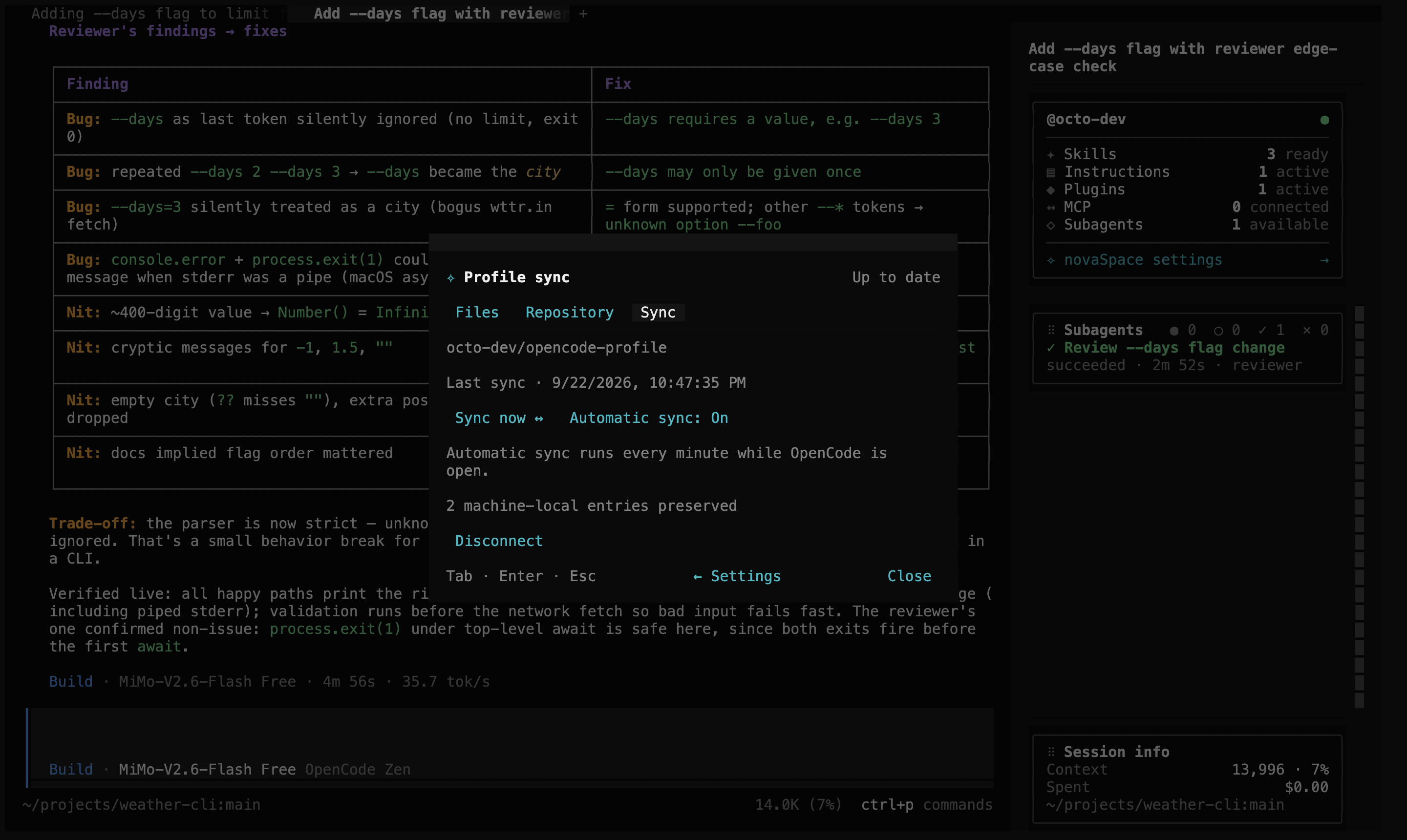This screenshot has width=1407, height=840.
Task: Click the Skills sparkle icon in sidebar
Action: pyautogui.click(x=1051, y=154)
